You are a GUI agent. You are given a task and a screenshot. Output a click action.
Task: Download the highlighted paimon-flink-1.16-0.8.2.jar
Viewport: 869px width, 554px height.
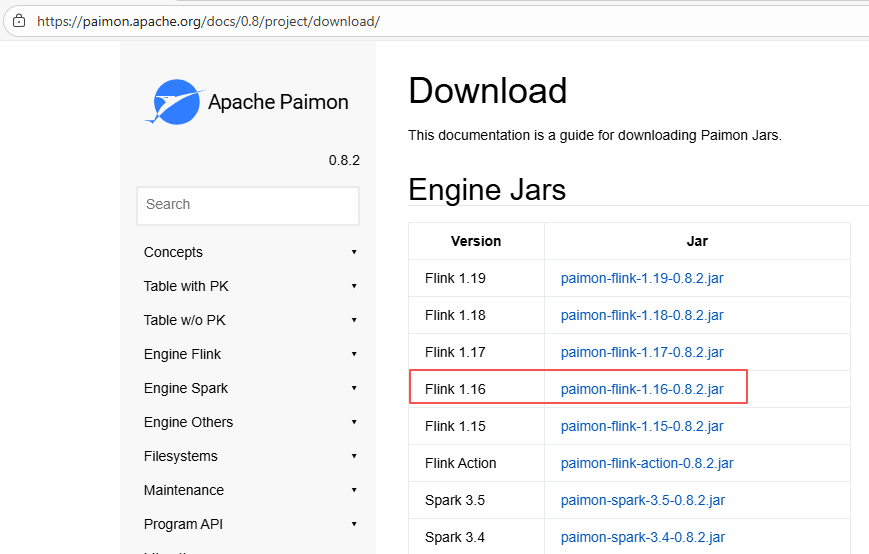pyautogui.click(x=642, y=390)
